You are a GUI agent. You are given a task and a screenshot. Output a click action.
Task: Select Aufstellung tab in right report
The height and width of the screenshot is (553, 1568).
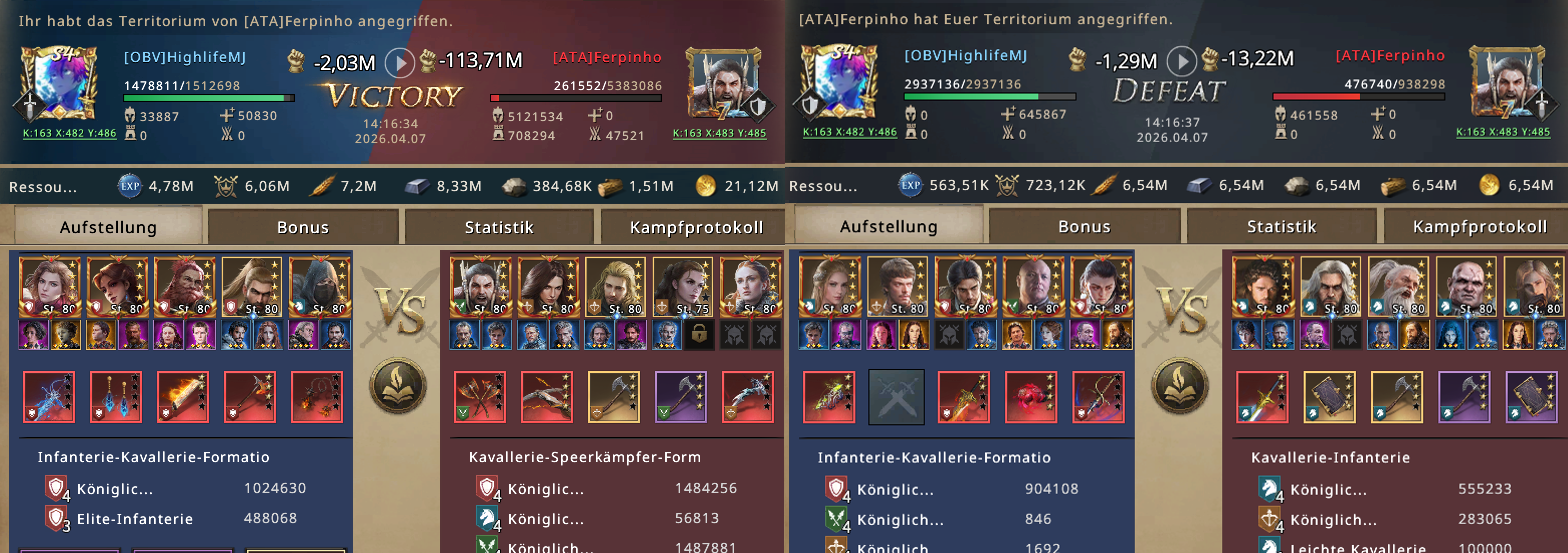pos(888,227)
